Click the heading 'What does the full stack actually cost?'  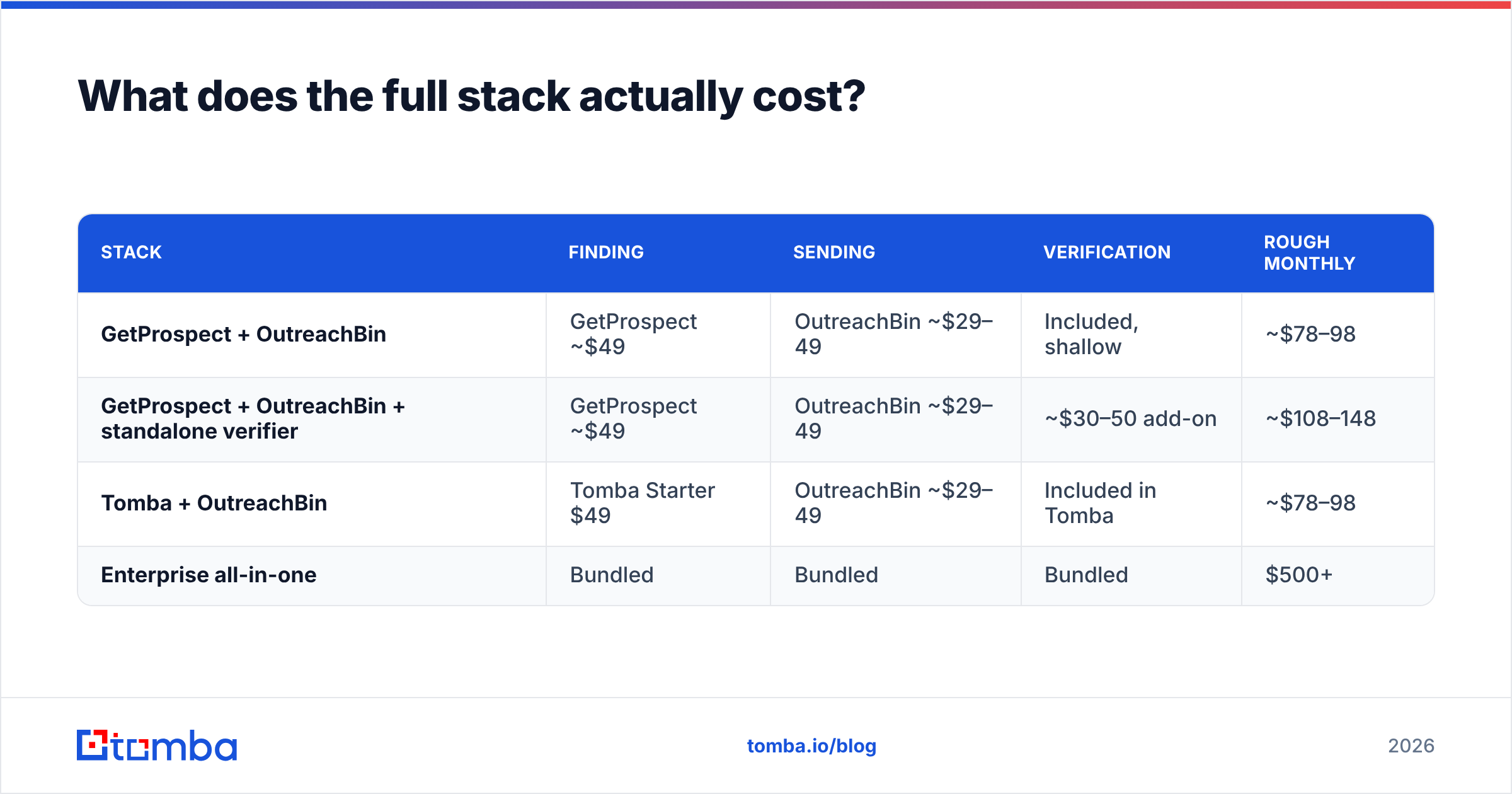(471, 96)
